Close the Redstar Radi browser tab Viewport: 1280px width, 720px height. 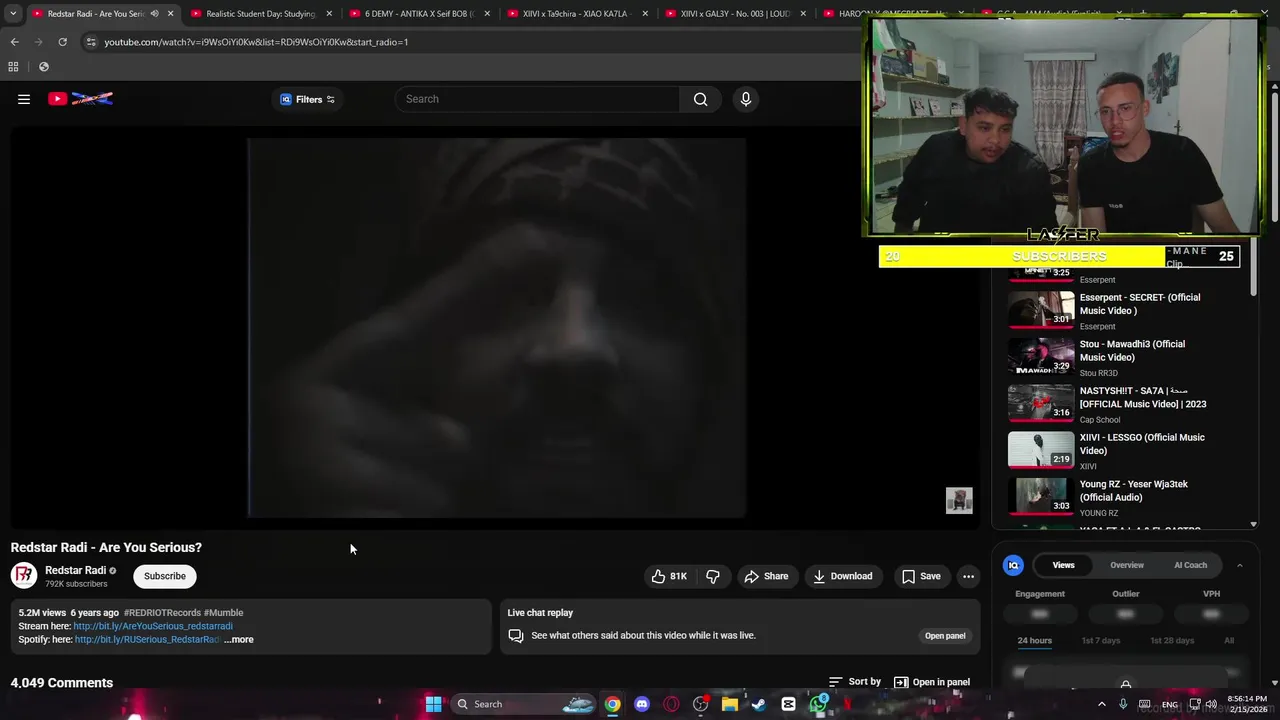(x=170, y=14)
